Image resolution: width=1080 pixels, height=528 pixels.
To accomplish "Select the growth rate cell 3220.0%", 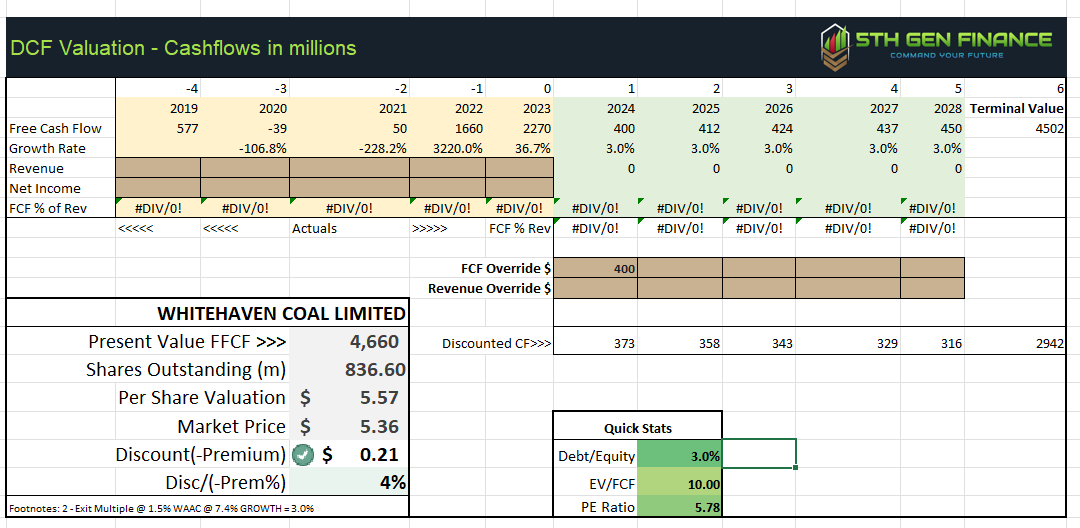I will (x=447, y=148).
